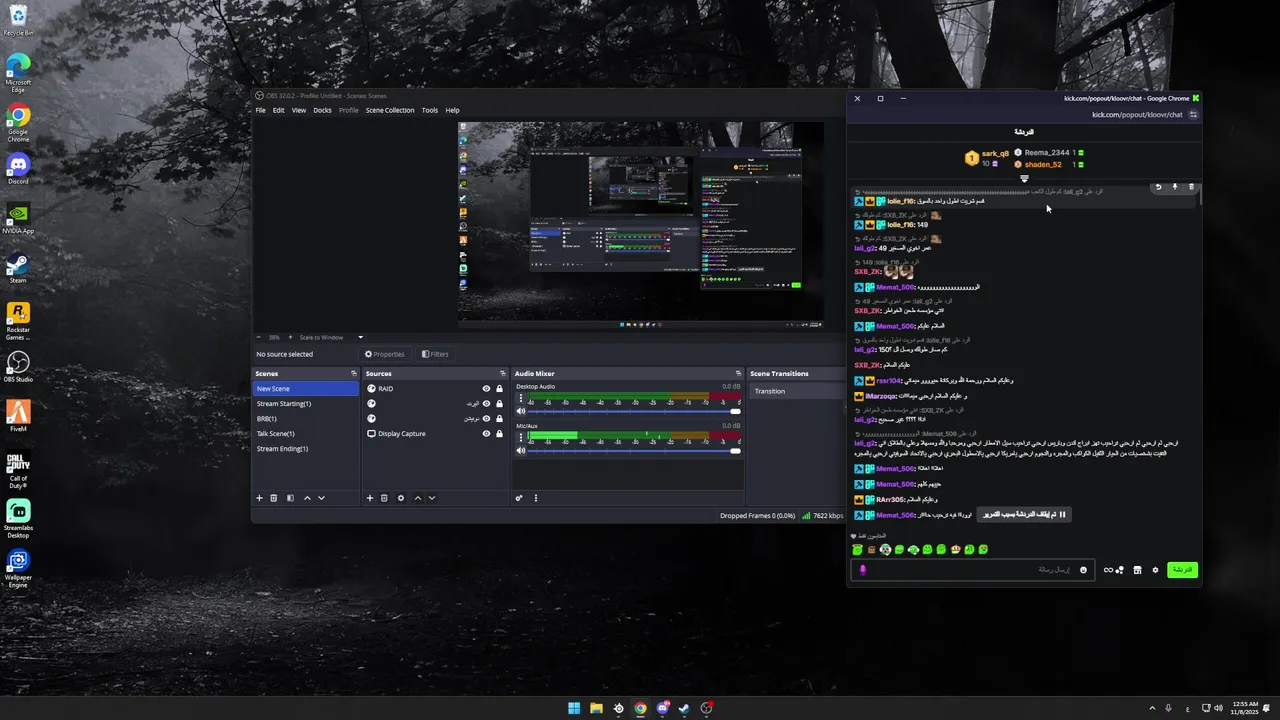Viewport: 1280px width, 720px height.
Task: Move source down in Sources list
Action: (x=431, y=498)
